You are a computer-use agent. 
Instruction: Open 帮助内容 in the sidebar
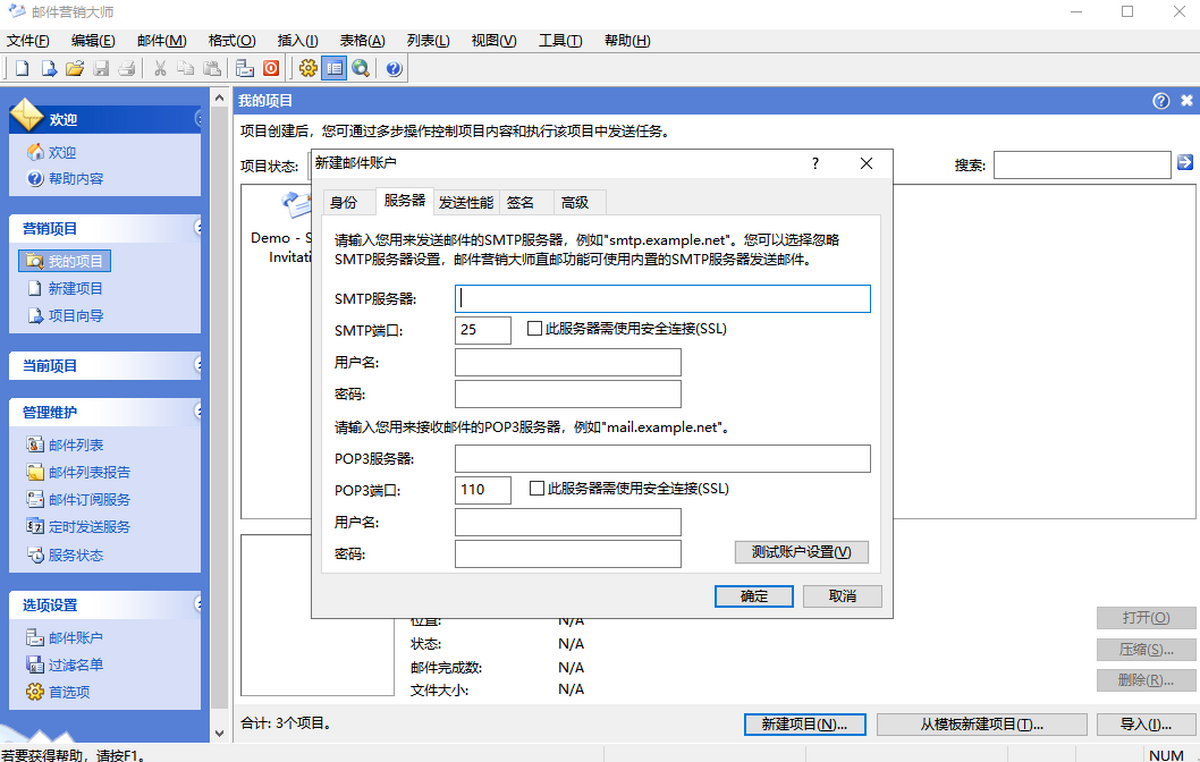(x=66, y=179)
